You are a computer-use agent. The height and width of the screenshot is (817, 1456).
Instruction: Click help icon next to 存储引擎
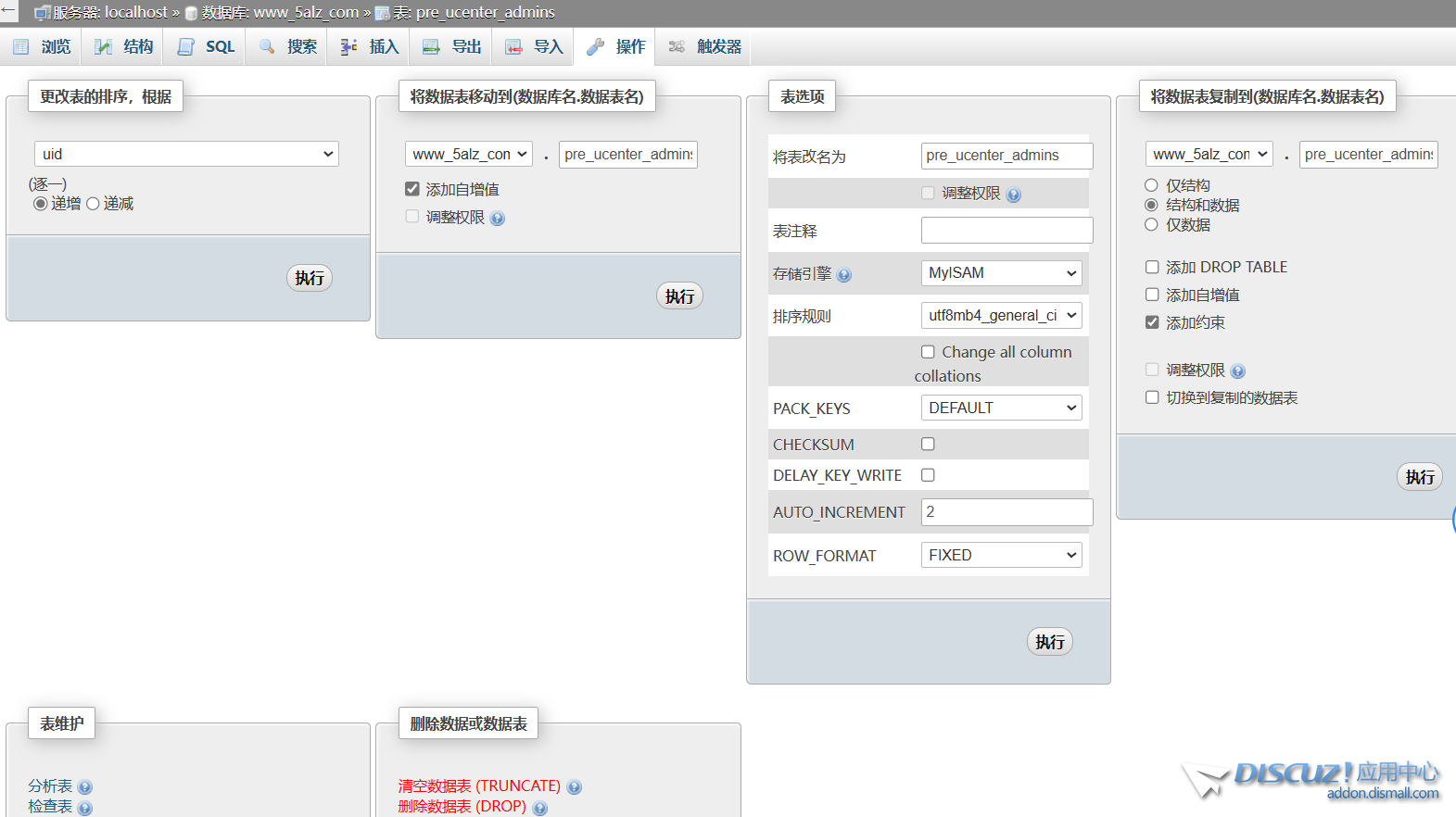click(x=843, y=275)
